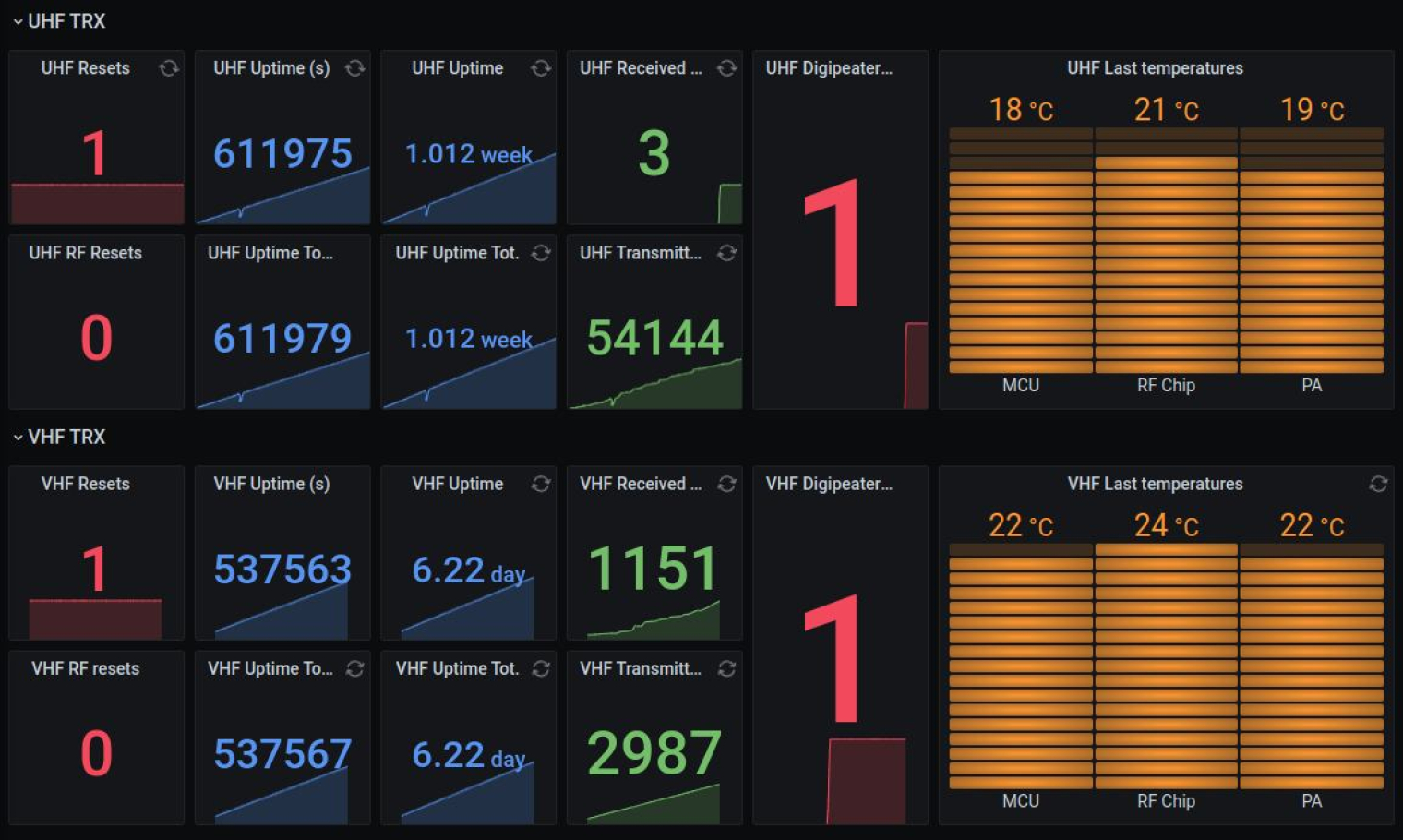Click refresh icon on VHF Transmitted panel
This screenshot has height=840, width=1403.
(x=726, y=668)
